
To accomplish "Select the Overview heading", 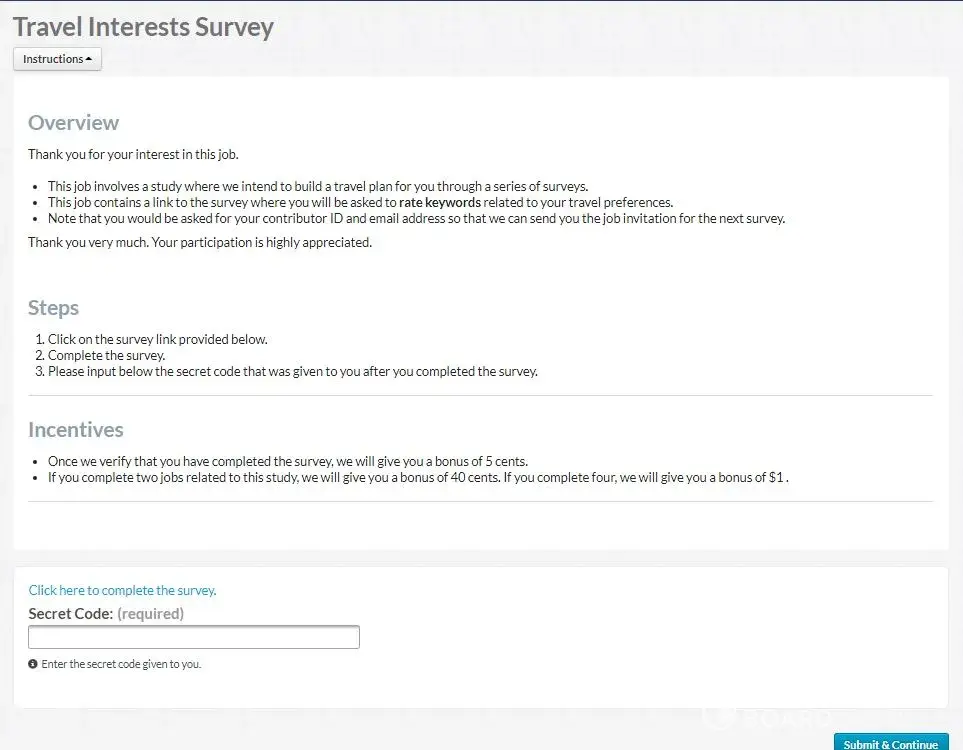I will [73, 123].
